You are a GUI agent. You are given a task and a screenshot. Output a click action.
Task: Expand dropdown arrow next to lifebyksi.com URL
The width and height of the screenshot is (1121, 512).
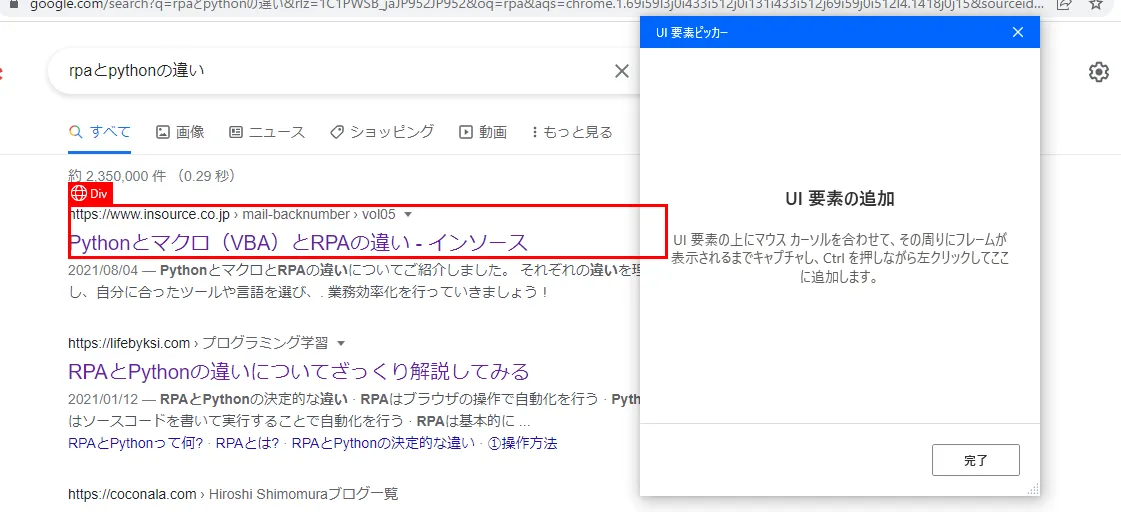pyautogui.click(x=341, y=343)
